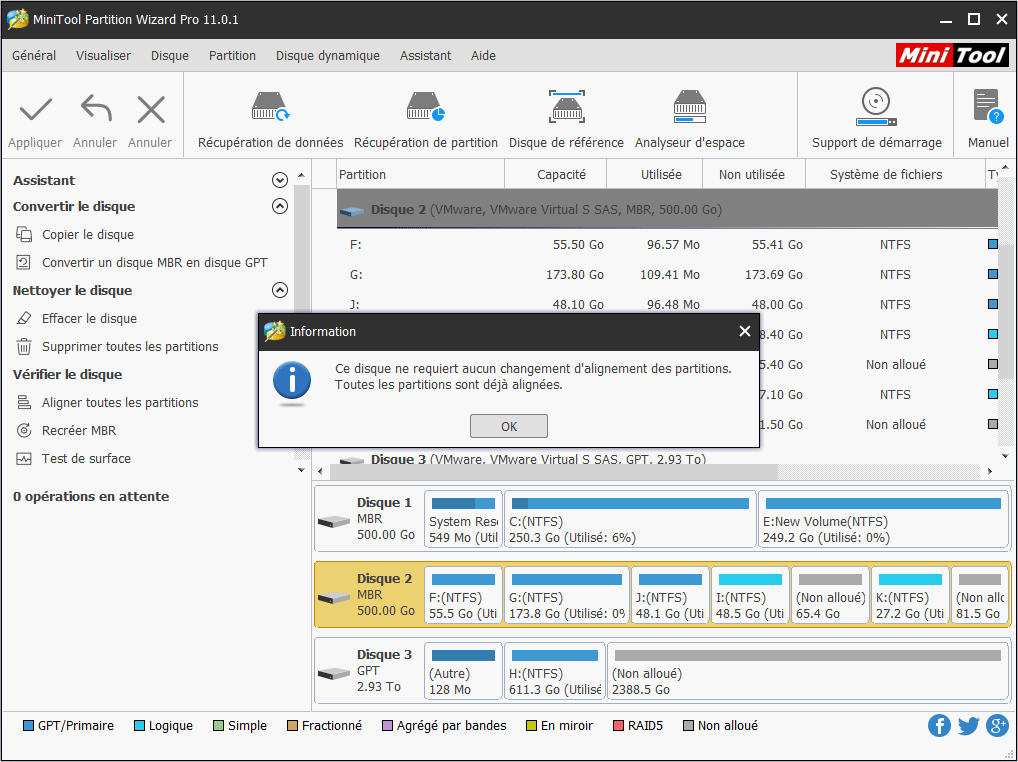Select the J: partition row
This screenshot has width=1018, height=762.
tap(667, 304)
